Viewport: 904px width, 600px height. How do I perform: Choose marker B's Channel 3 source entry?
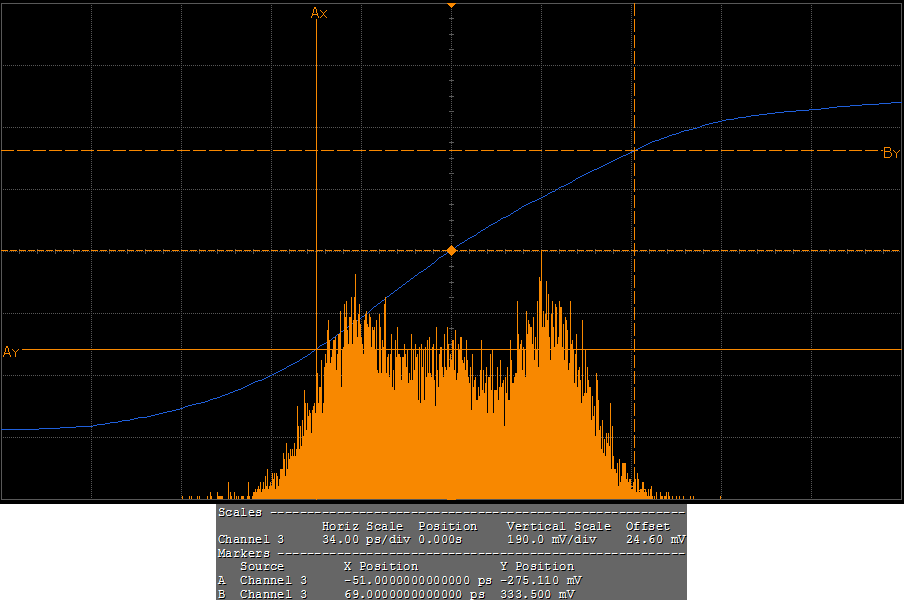pyautogui.click(x=273, y=594)
